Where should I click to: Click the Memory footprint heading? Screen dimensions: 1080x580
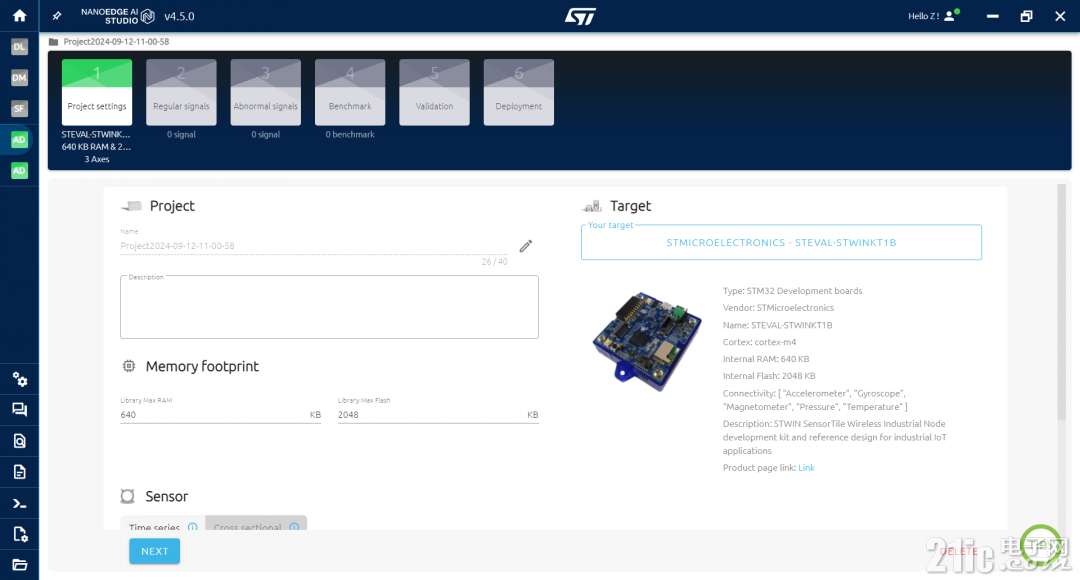202,366
